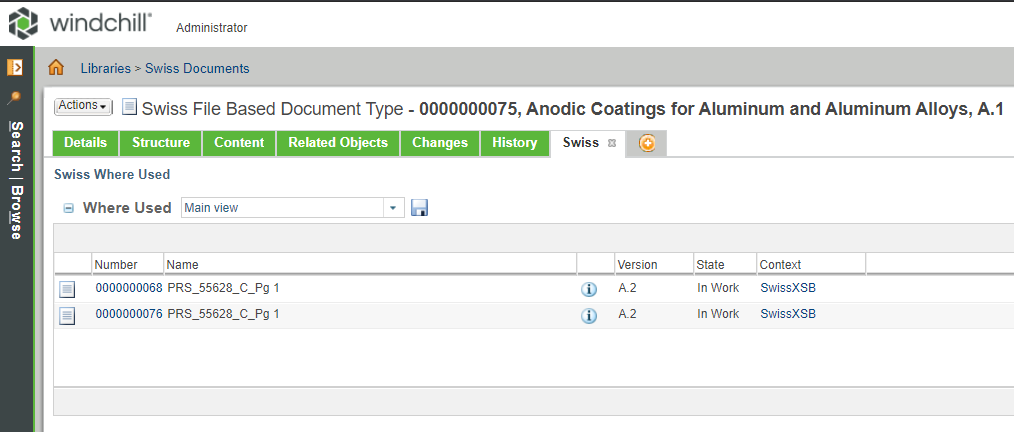
Task: Click document icon for row 0000000076
Action: pos(67,315)
